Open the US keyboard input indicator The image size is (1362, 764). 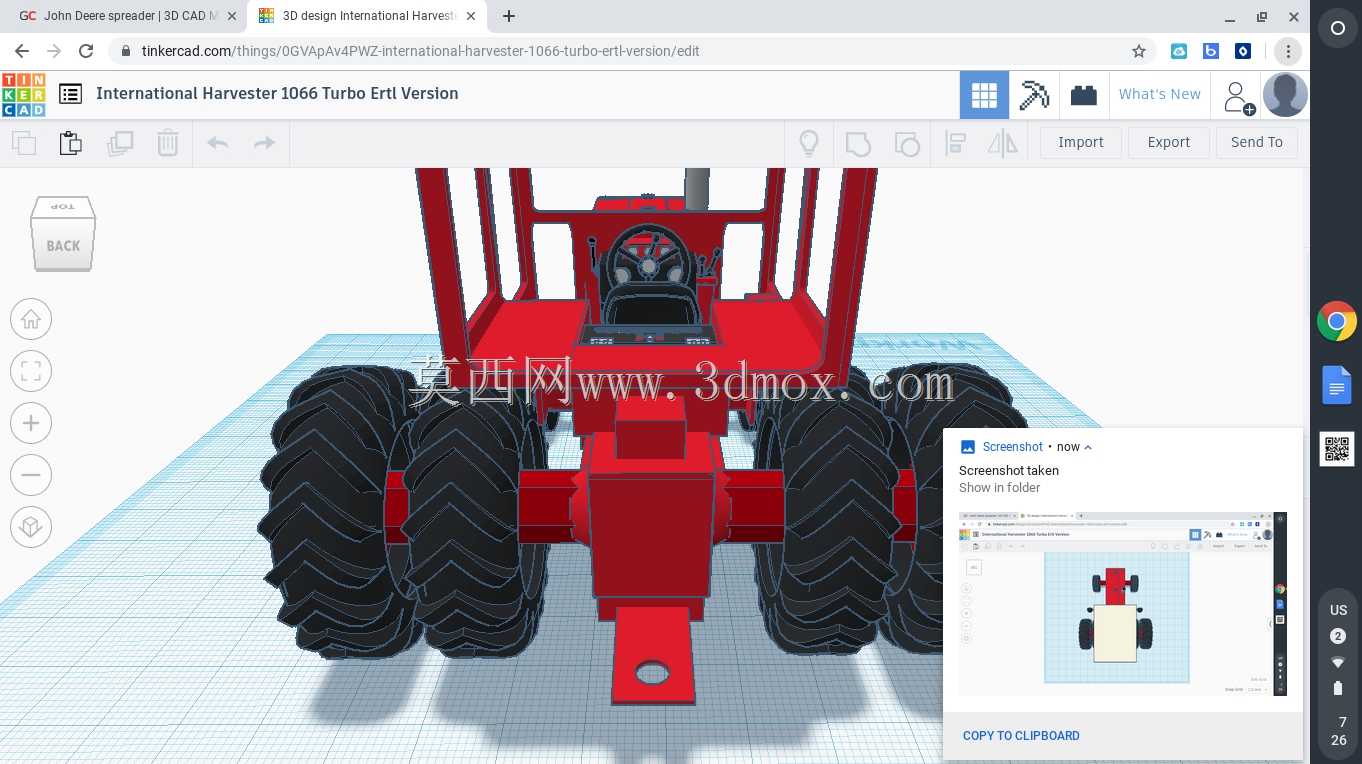click(1338, 610)
